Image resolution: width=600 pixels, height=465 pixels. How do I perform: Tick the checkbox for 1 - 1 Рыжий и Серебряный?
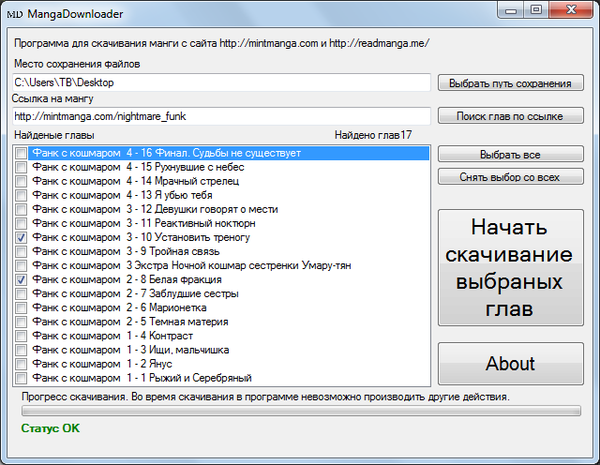point(22,378)
